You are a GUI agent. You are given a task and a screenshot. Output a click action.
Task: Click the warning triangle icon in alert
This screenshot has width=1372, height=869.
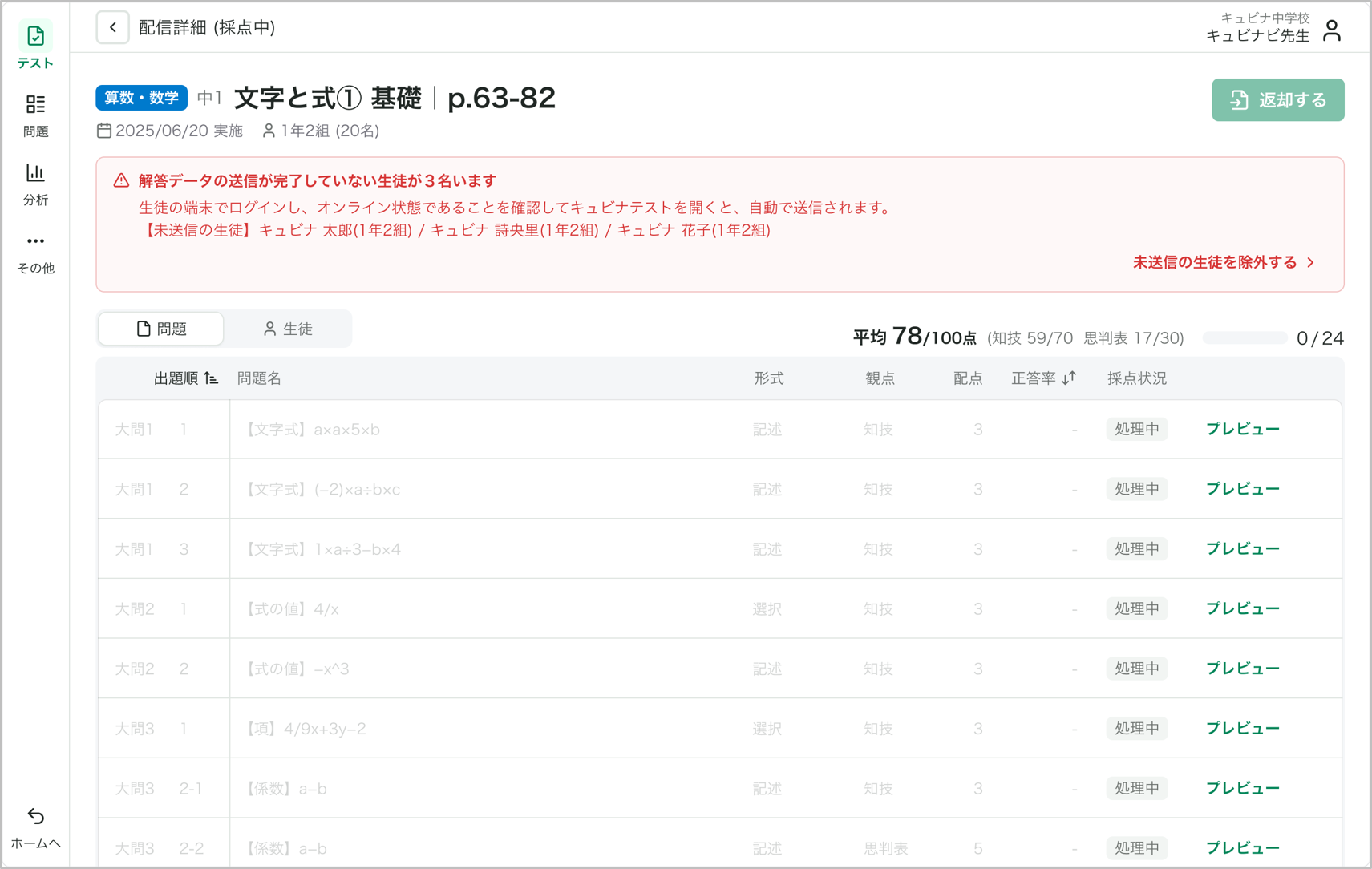tap(121, 180)
